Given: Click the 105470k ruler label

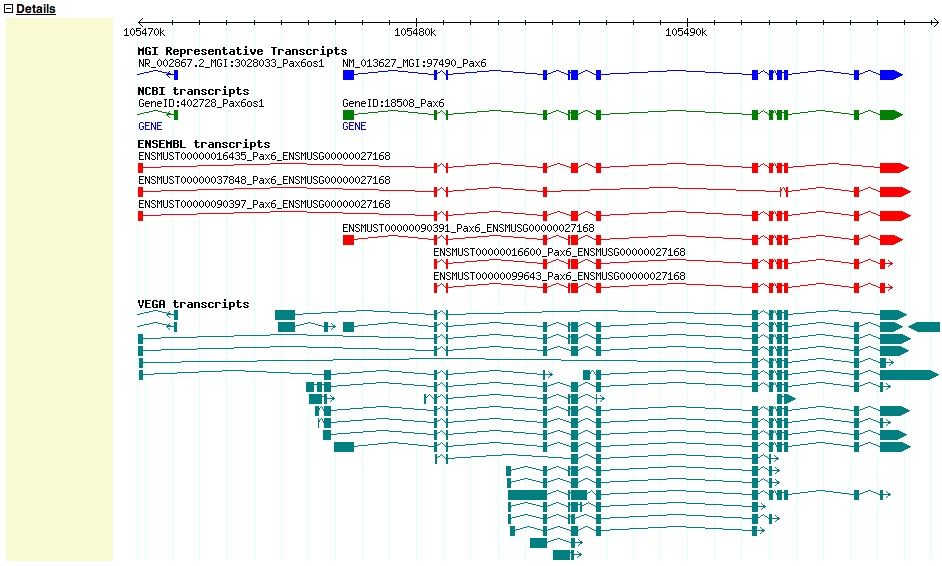Looking at the screenshot, I should [x=144, y=32].
